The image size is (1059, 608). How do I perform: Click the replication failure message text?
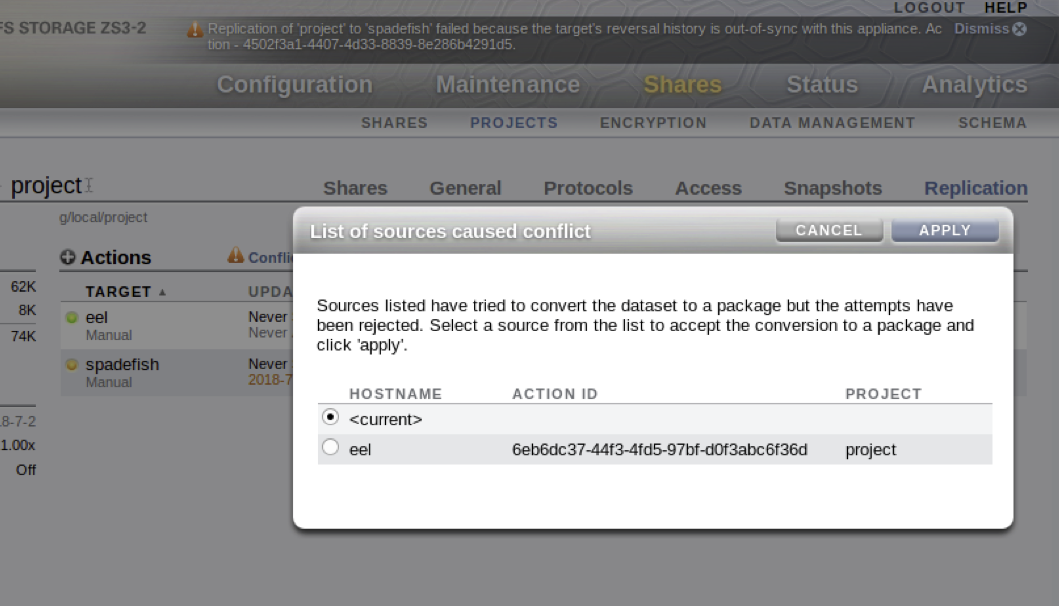(x=574, y=36)
